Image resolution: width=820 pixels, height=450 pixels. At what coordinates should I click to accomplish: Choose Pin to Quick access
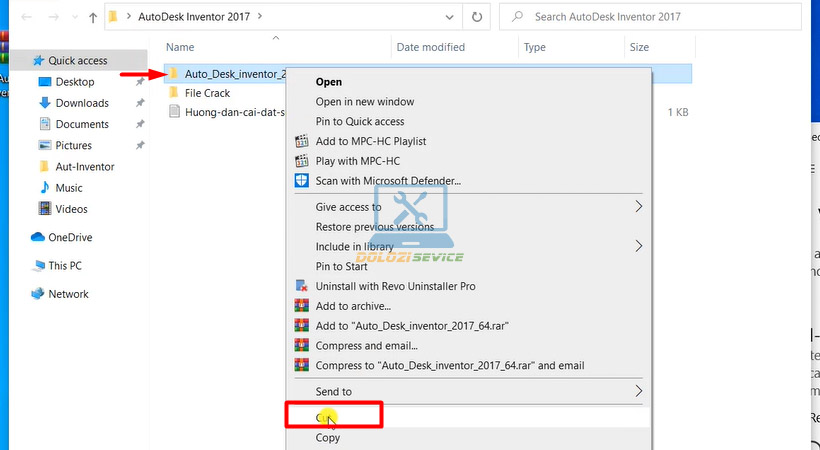tap(360, 121)
